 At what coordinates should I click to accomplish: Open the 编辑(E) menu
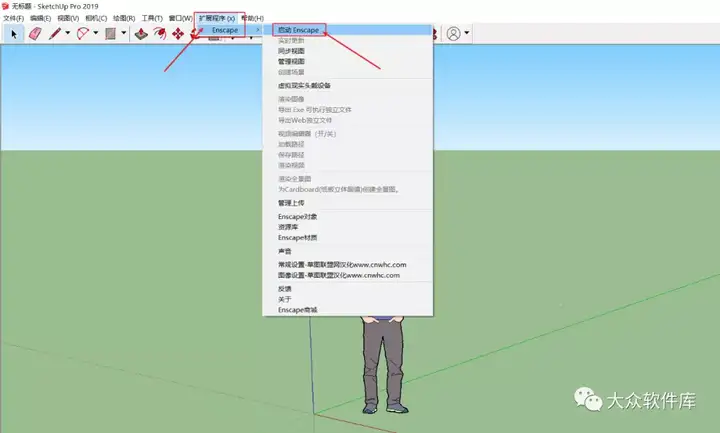[40, 18]
